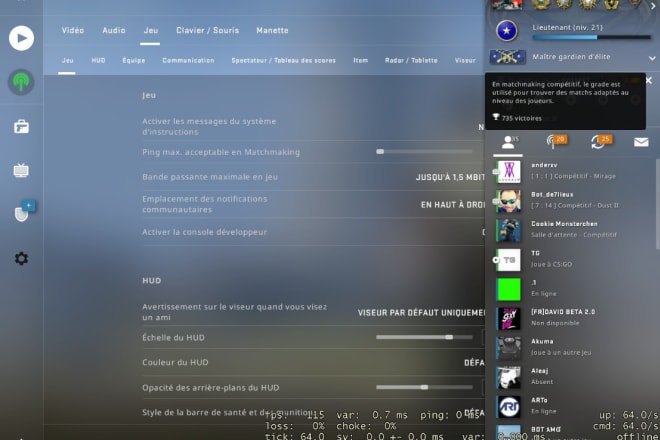Open the inventory briefcase icon
The image size is (660, 440).
tap(21, 126)
